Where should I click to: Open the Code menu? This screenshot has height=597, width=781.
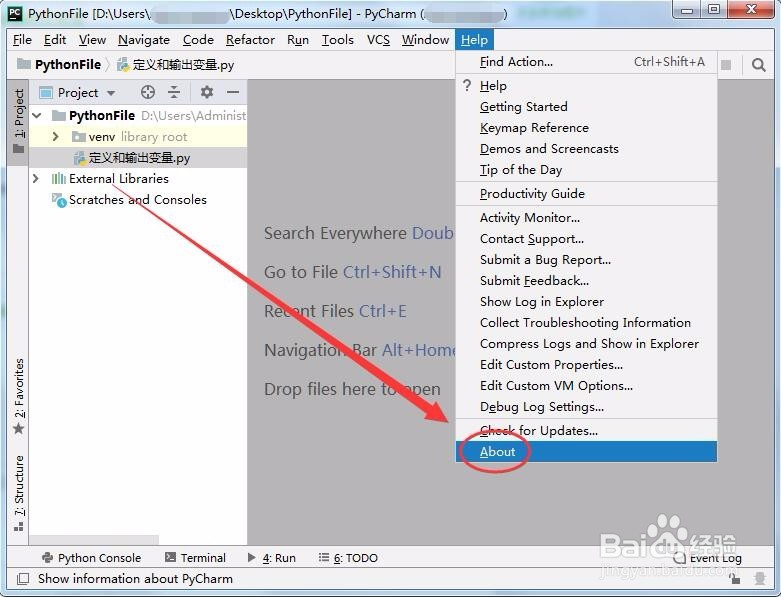198,40
